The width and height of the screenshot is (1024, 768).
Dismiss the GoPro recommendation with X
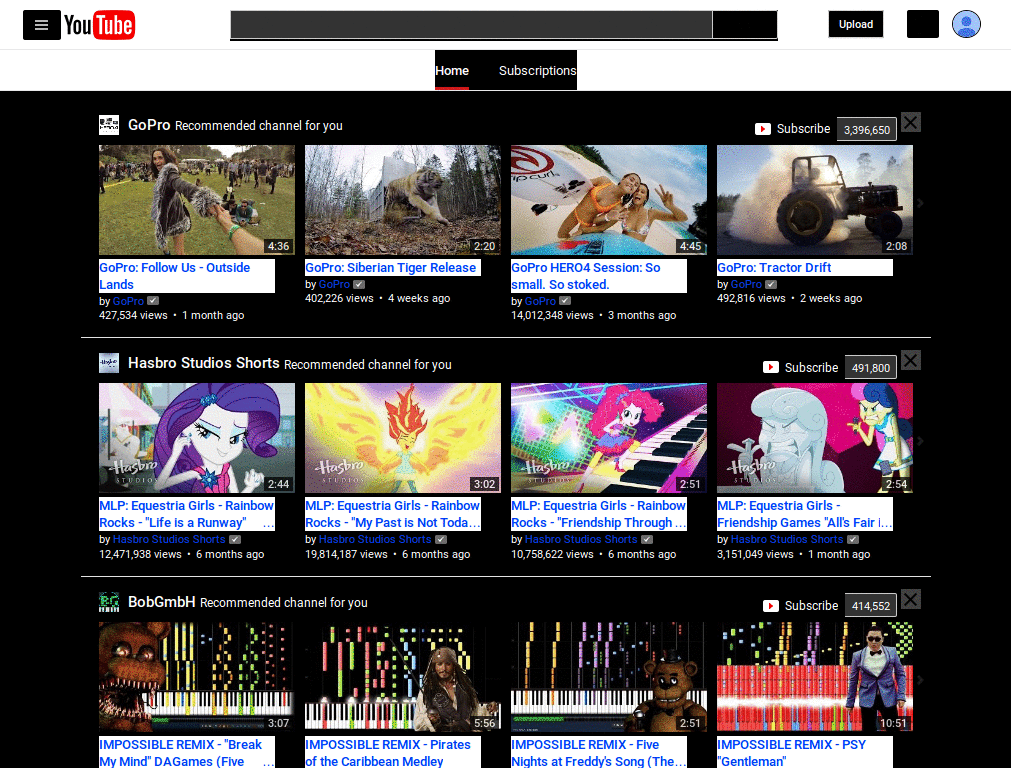(911, 122)
